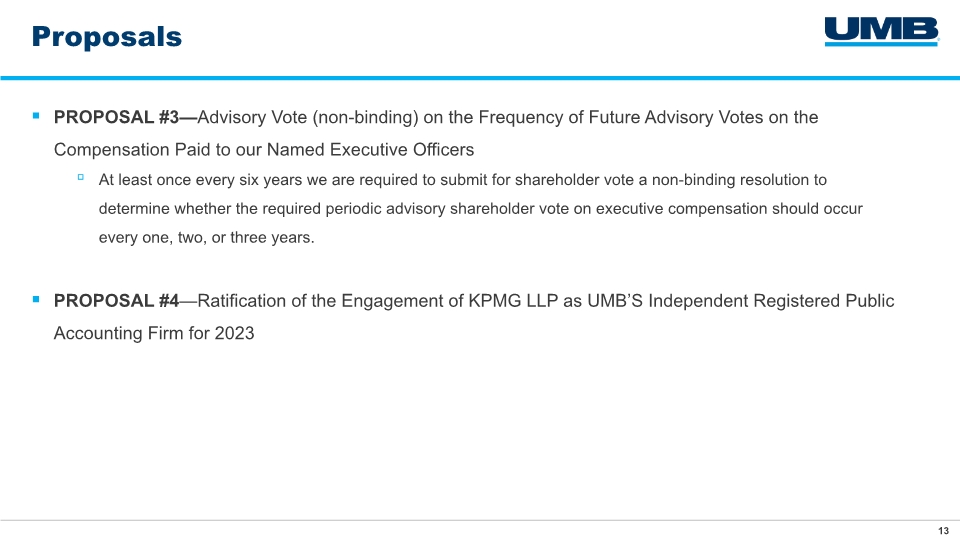Click the gray footer line above page number
This screenshot has height=540, width=960.
point(480,520)
